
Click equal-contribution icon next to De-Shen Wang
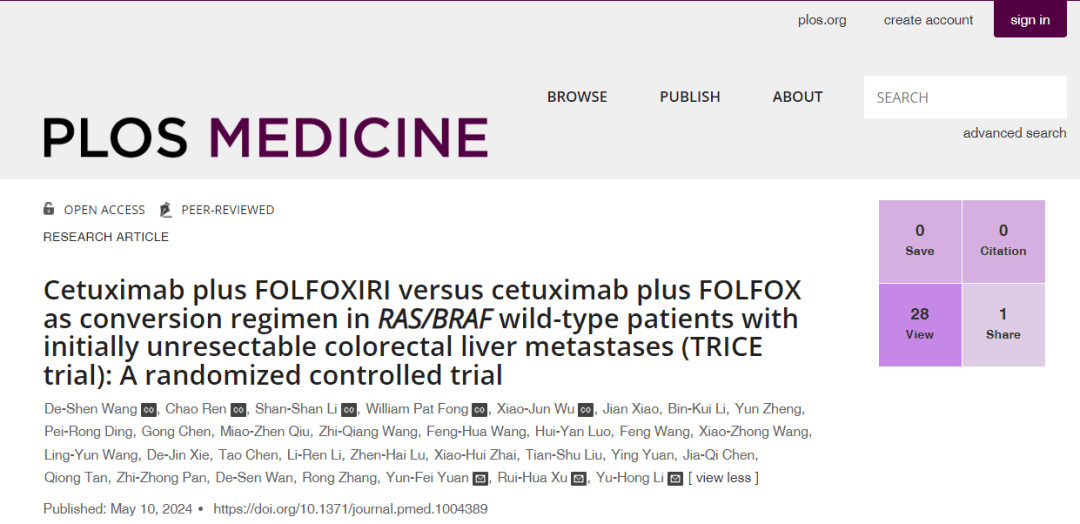[149, 409]
